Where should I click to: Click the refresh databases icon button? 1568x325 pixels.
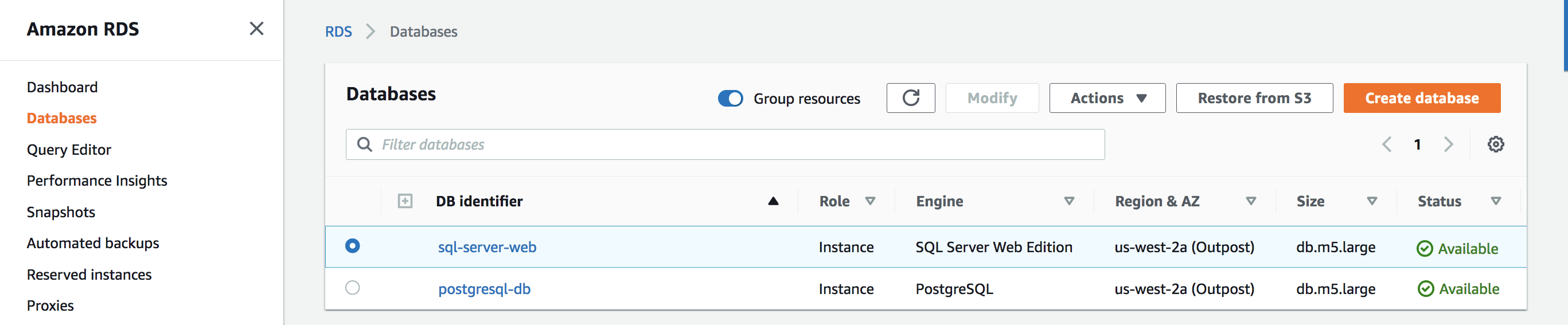click(x=910, y=98)
